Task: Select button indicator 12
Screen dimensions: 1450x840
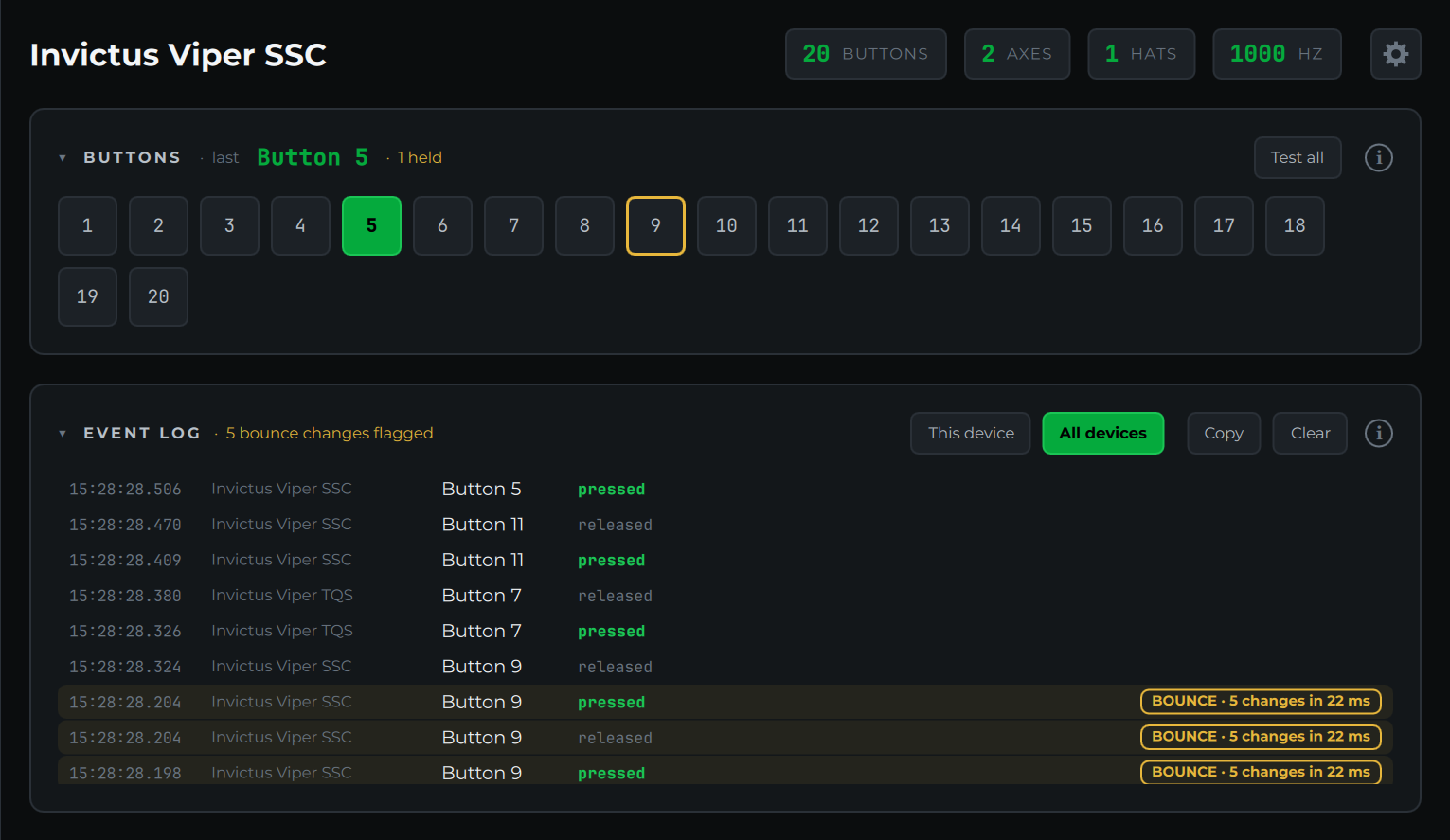Action: pyautogui.click(x=868, y=225)
